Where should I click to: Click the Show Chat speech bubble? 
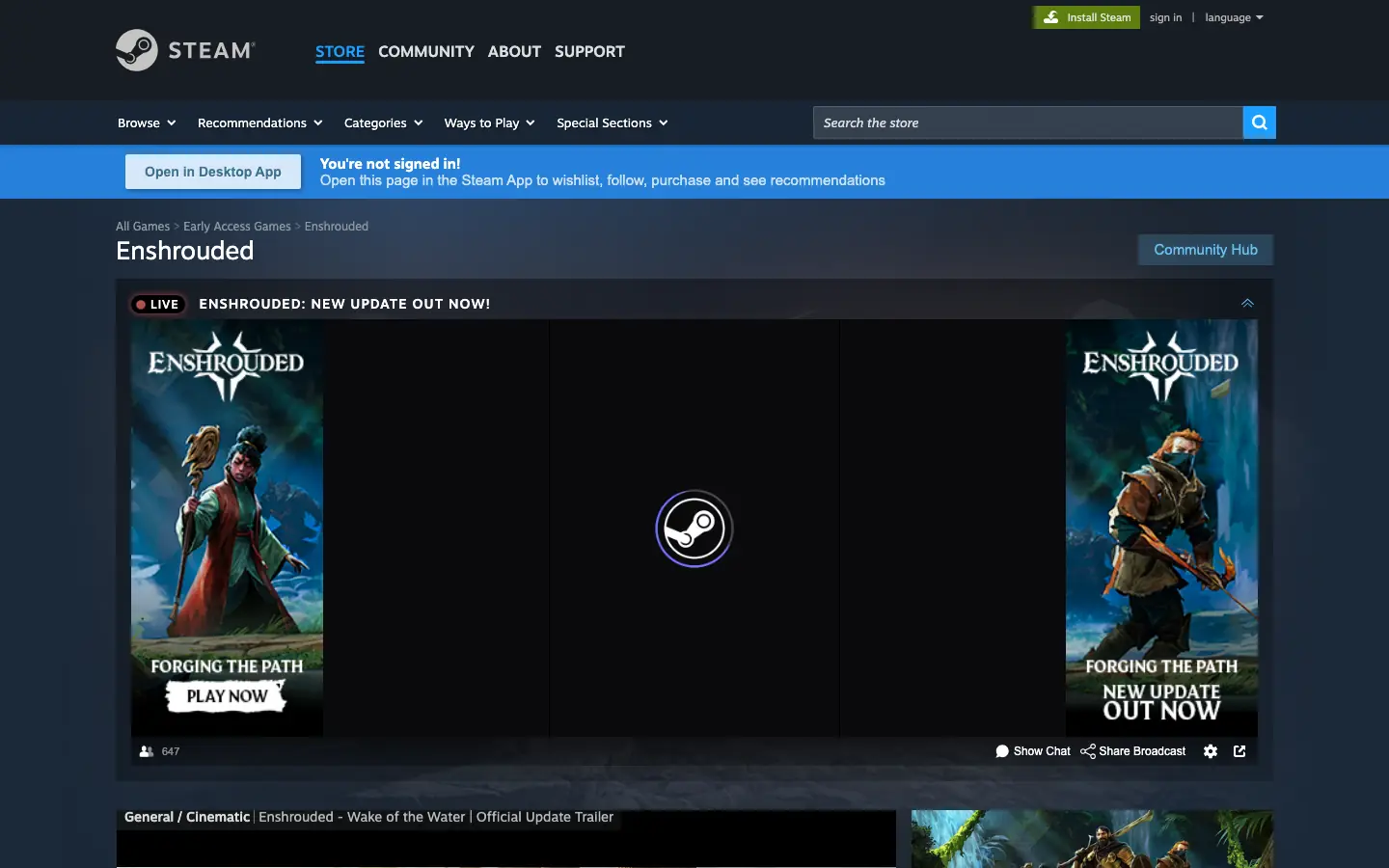tap(1002, 751)
